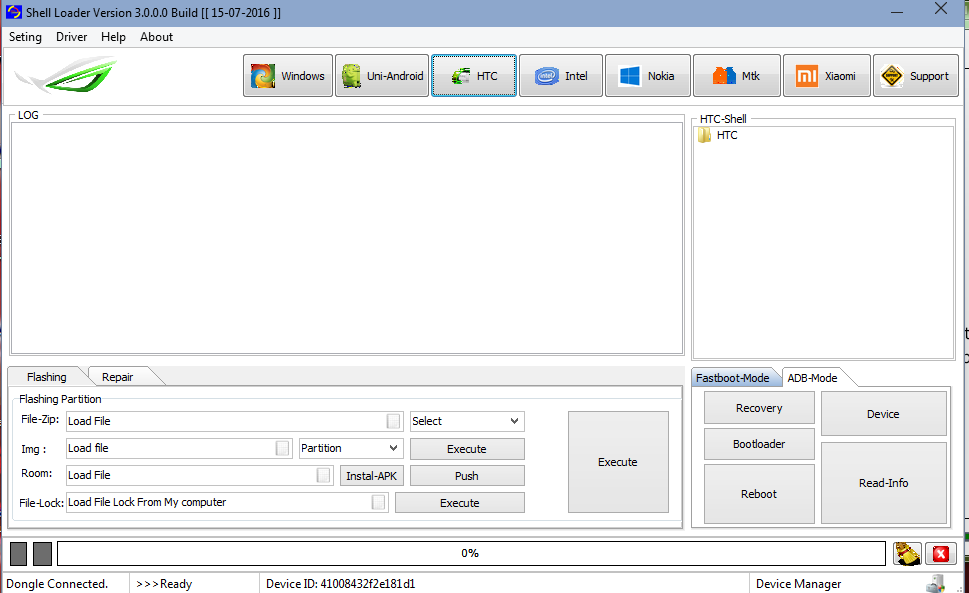Switch to the Intel platform
969x593 pixels.
[561, 75]
